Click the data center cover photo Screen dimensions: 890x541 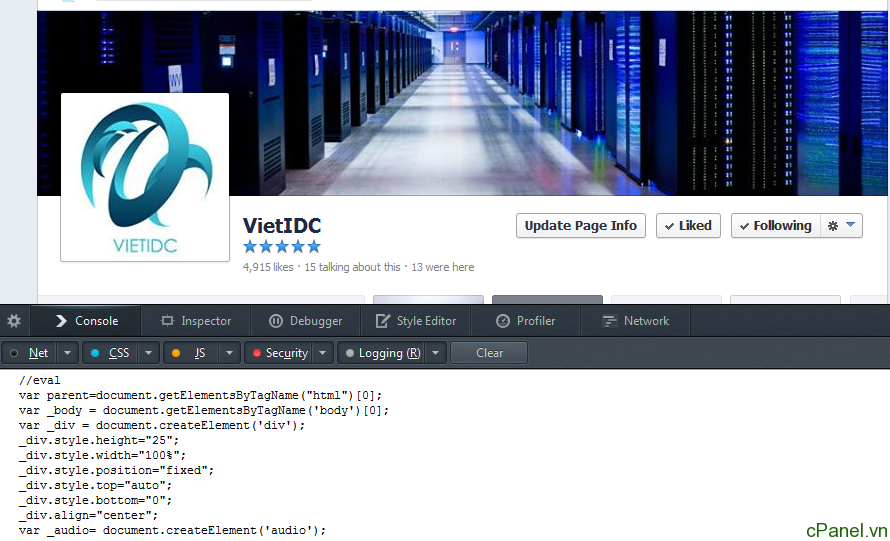pyautogui.click(x=462, y=103)
